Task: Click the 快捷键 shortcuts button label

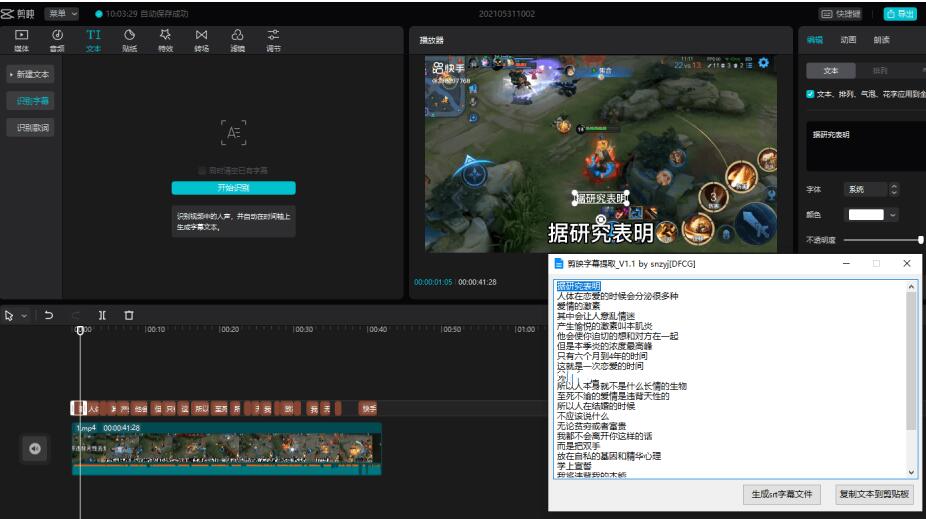Action: (848, 14)
